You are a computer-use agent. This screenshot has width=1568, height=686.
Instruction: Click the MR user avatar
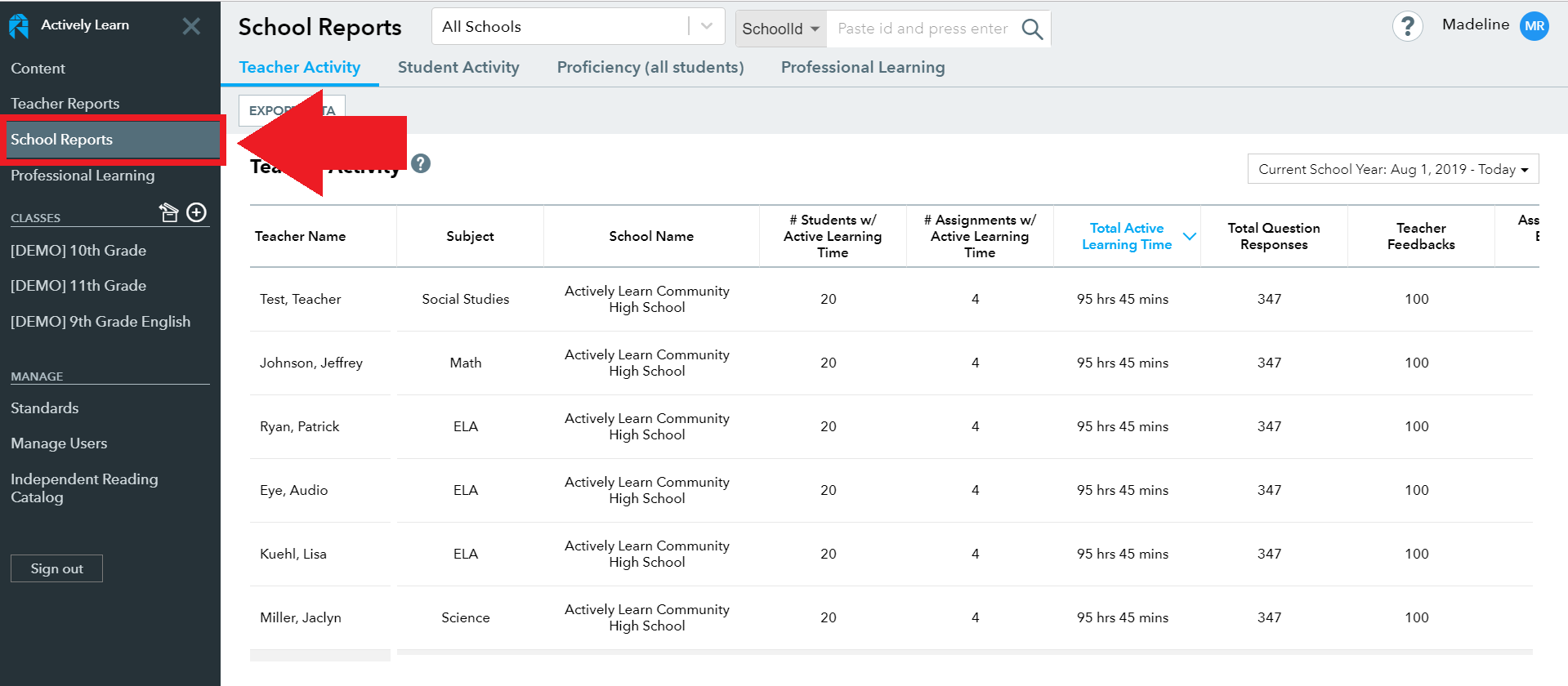coord(1534,26)
